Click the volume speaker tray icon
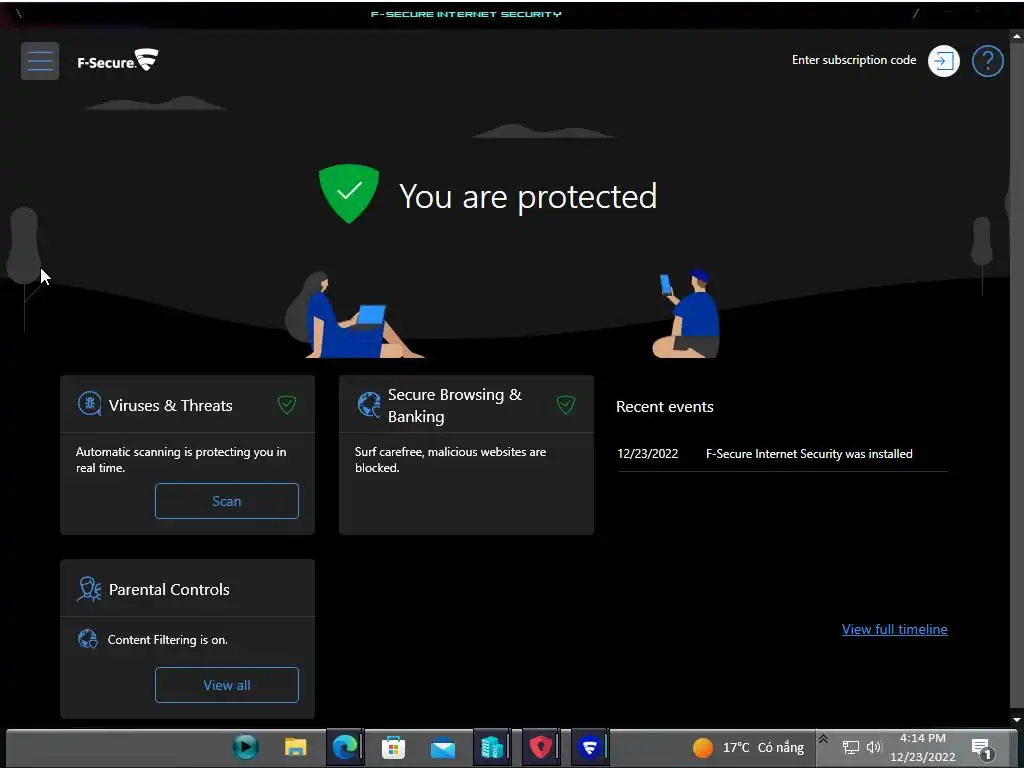 874,746
